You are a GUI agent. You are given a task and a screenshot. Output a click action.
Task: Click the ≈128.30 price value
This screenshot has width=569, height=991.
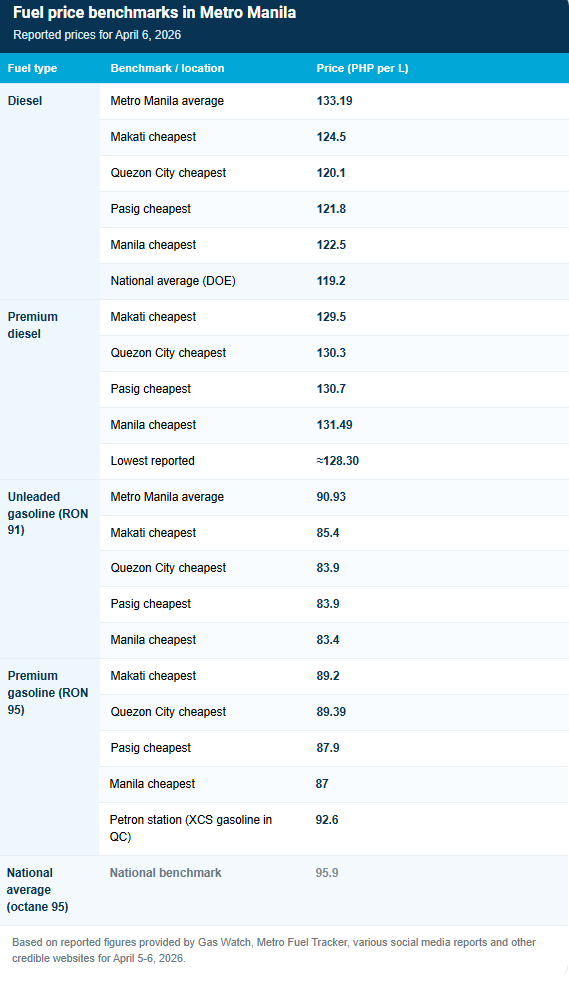(x=338, y=461)
